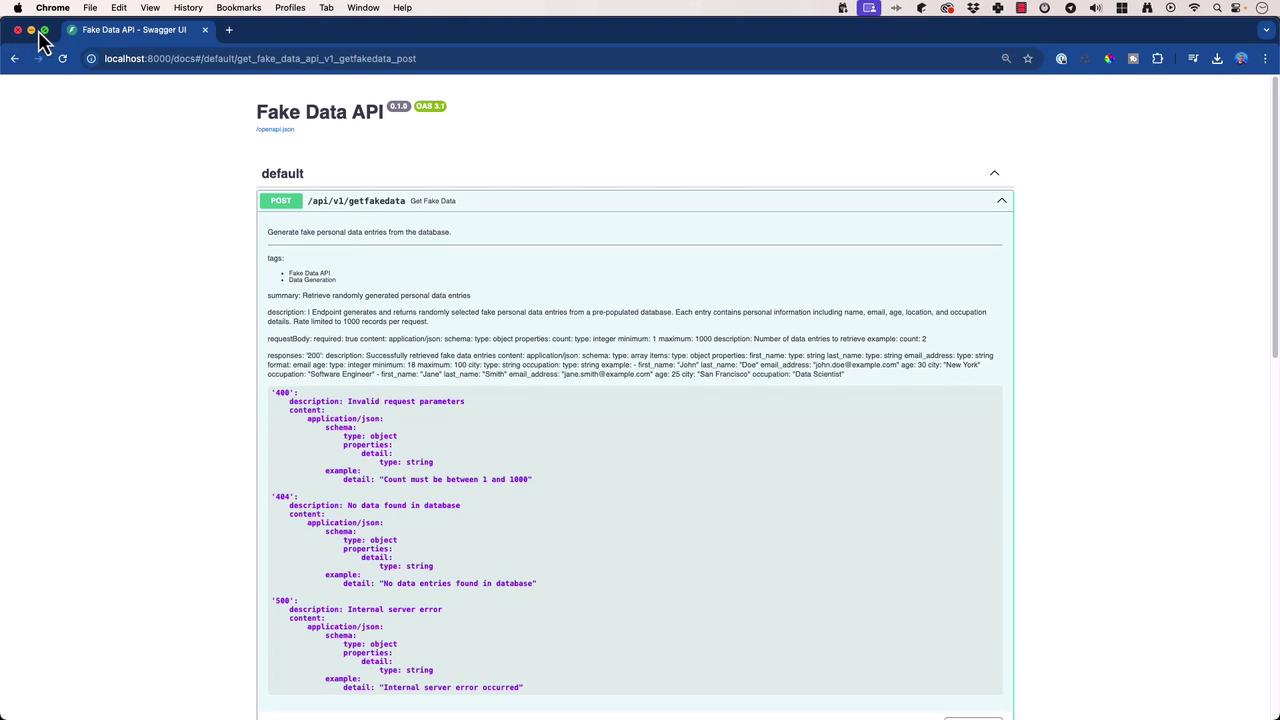Click the 'Data Generation' tag item
The image size is (1280, 720).
pos(312,280)
